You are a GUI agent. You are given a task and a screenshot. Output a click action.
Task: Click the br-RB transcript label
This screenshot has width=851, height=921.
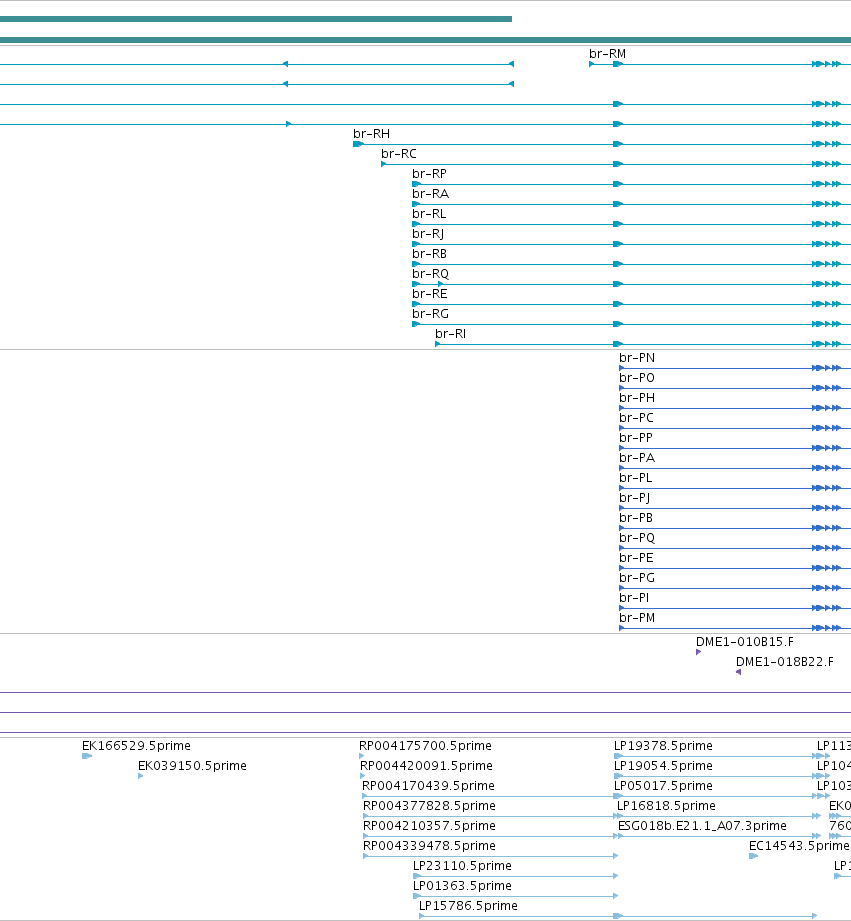pyautogui.click(x=429, y=253)
